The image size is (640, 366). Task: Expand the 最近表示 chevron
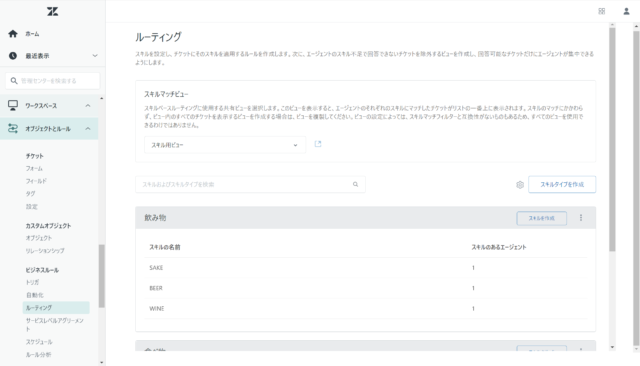coord(95,55)
